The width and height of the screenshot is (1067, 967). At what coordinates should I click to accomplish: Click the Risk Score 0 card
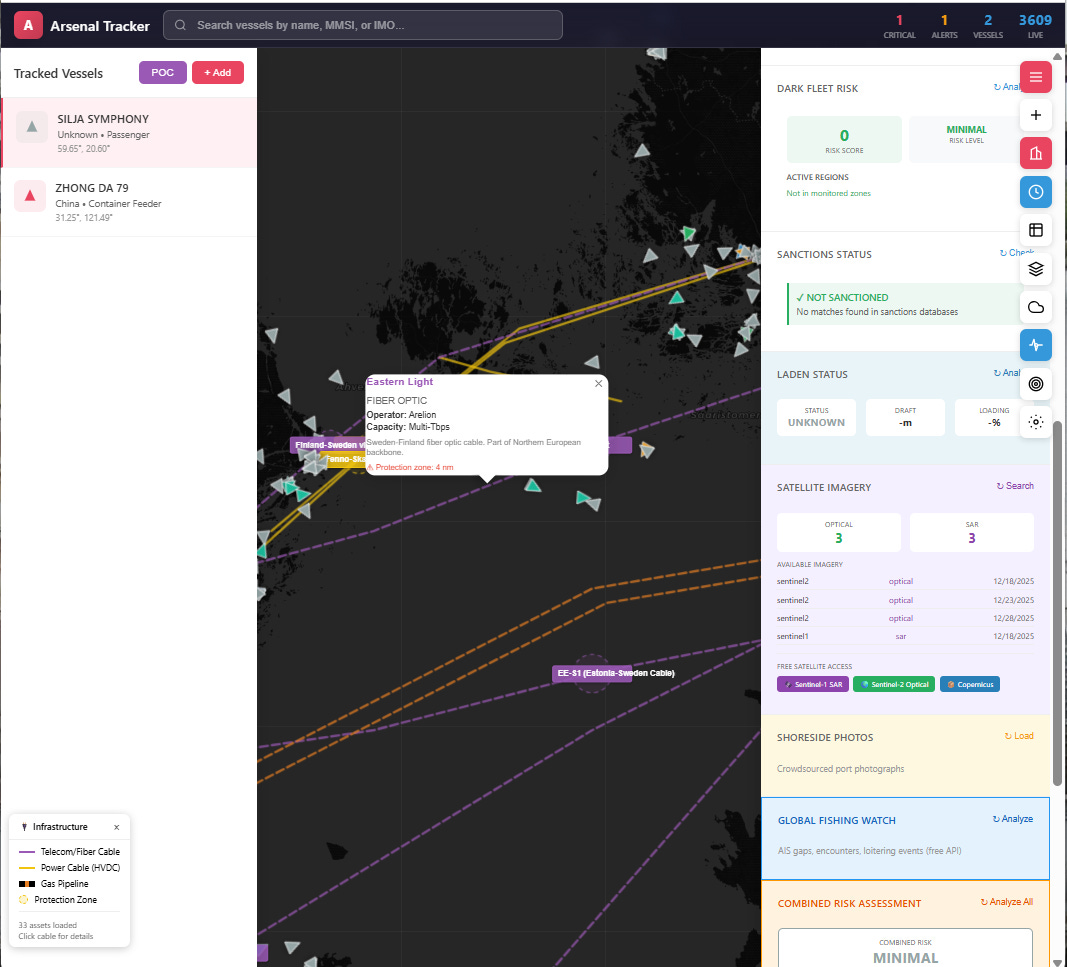point(844,140)
